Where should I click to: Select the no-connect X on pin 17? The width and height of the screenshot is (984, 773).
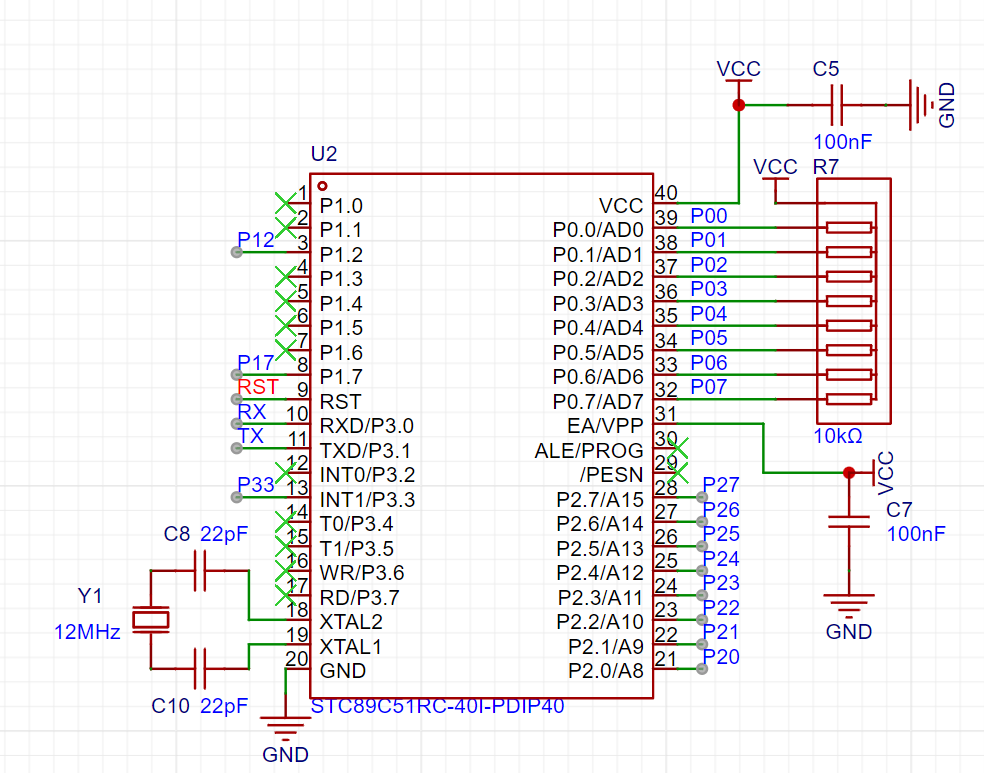click(x=286, y=595)
